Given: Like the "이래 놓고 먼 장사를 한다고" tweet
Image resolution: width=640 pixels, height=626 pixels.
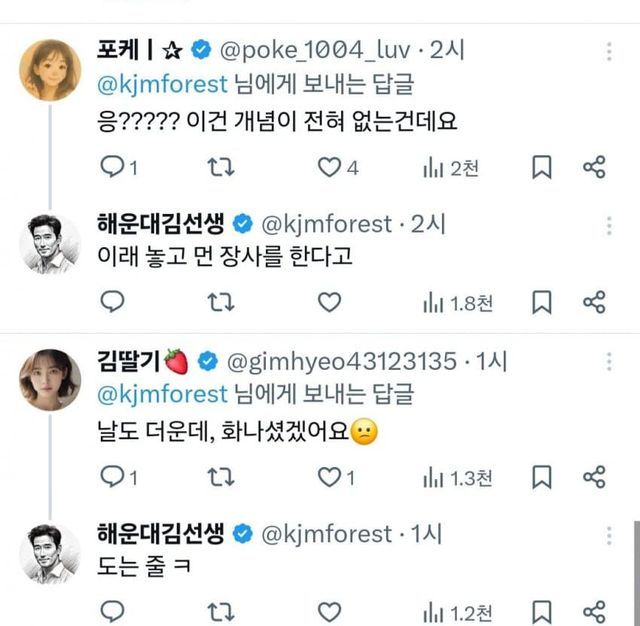Looking at the screenshot, I should pos(329,301).
